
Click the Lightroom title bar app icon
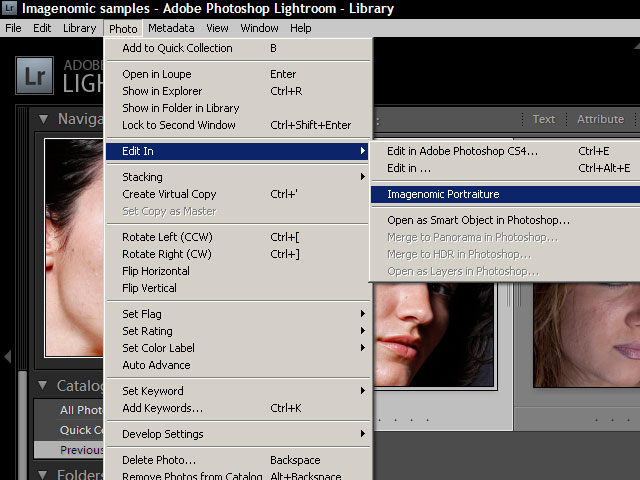9,7
